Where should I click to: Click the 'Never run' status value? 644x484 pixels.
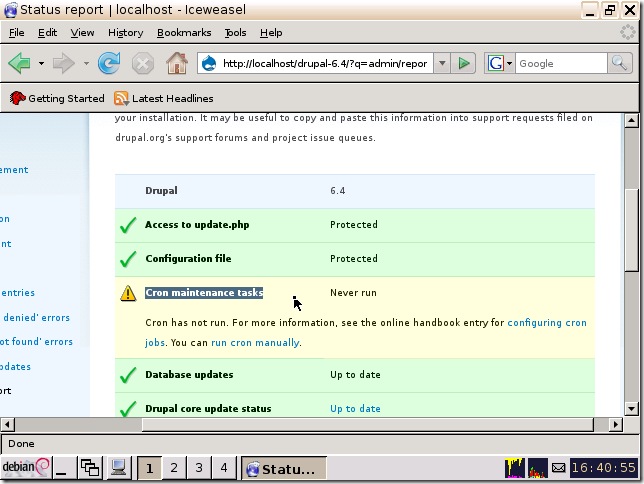click(353, 293)
